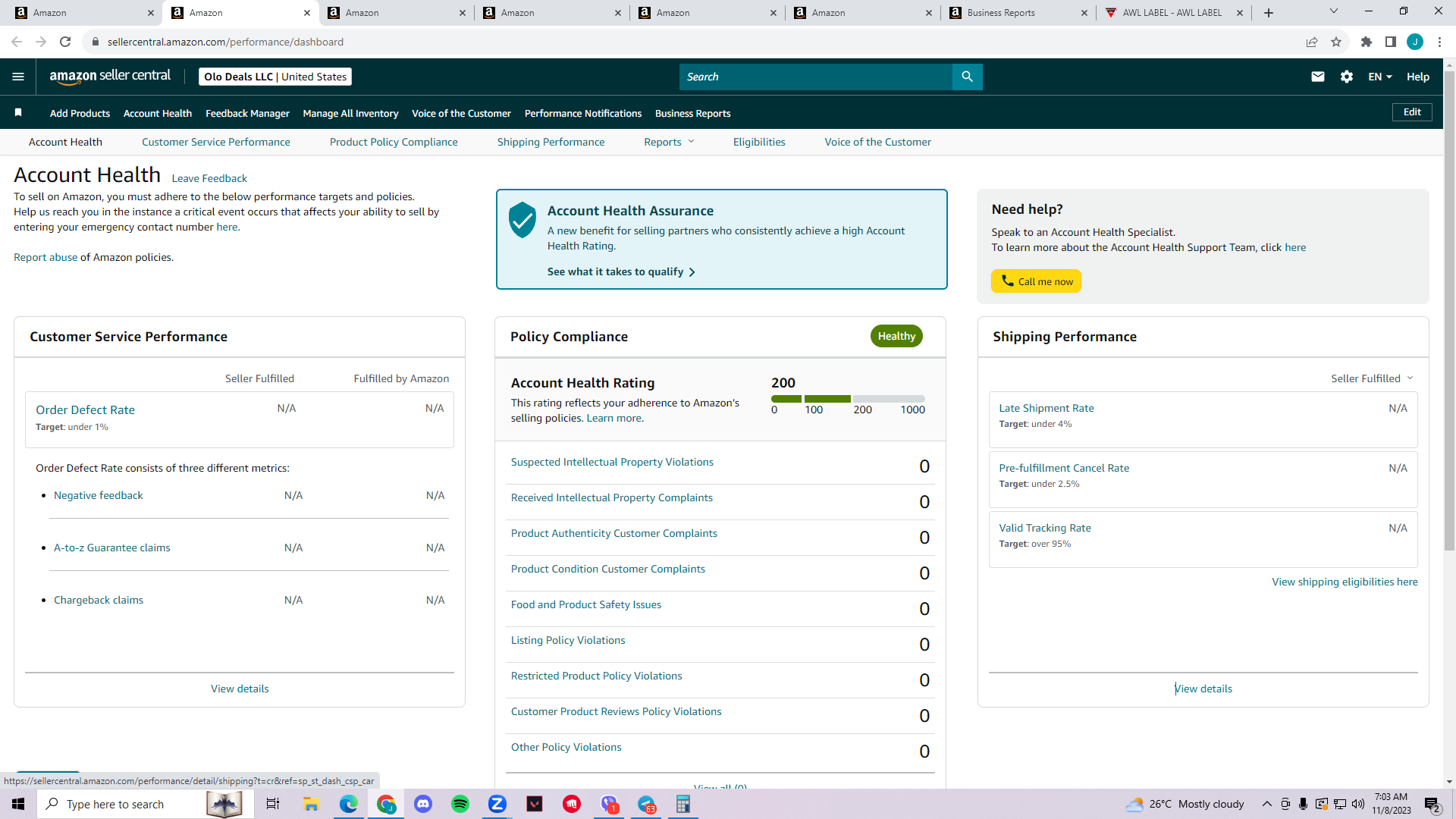Switch to the Business Reports browser tab

(x=1018, y=13)
